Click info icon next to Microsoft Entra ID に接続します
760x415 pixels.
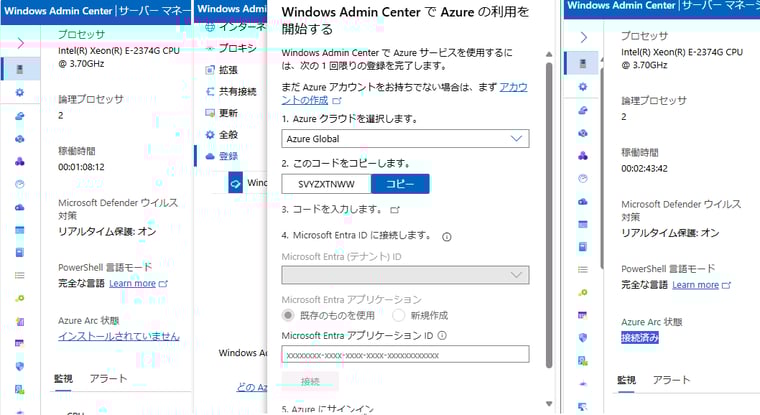(x=447, y=237)
